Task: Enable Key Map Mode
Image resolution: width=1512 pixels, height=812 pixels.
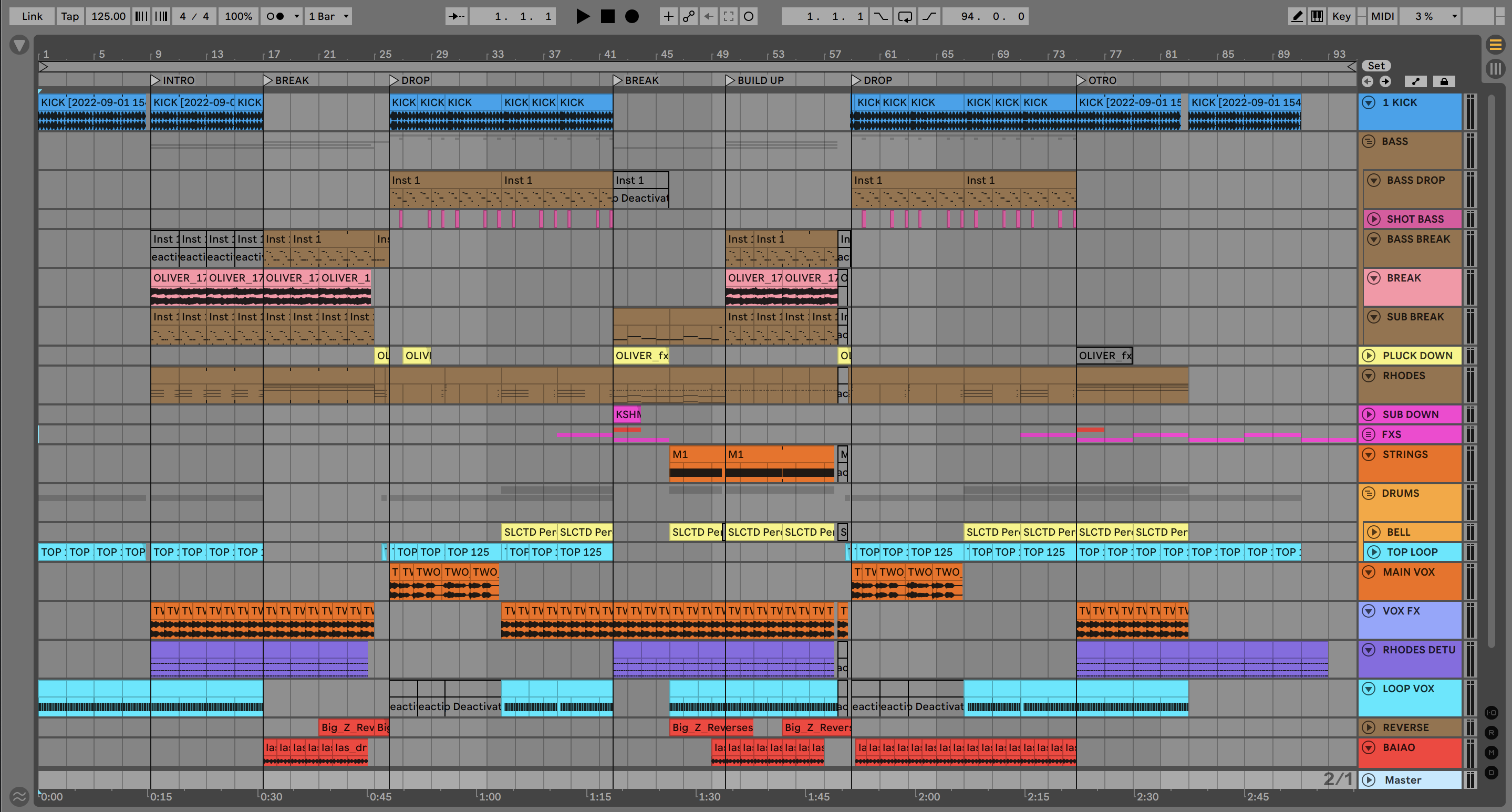Action: tap(1341, 16)
